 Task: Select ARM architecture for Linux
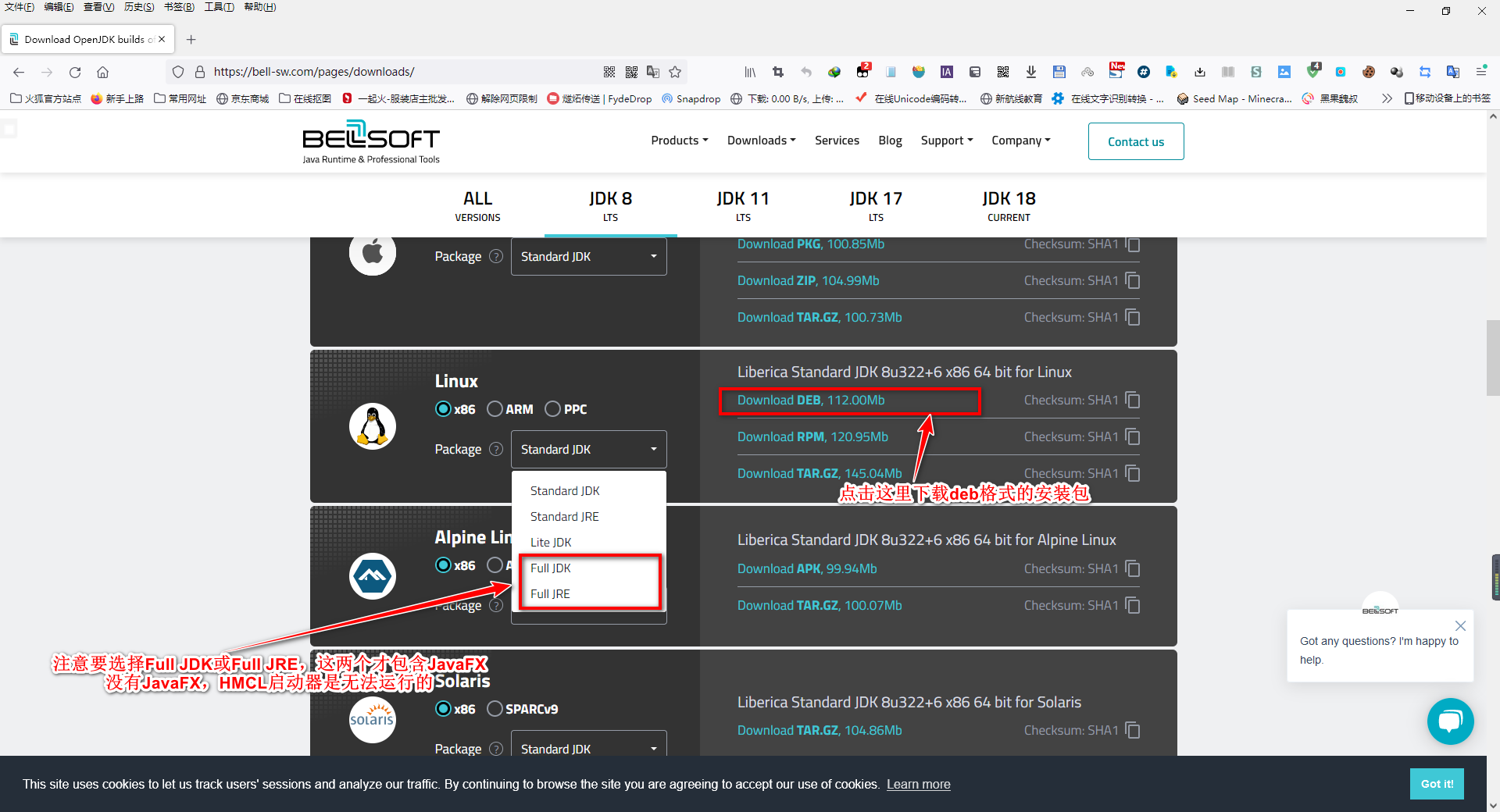tap(495, 409)
